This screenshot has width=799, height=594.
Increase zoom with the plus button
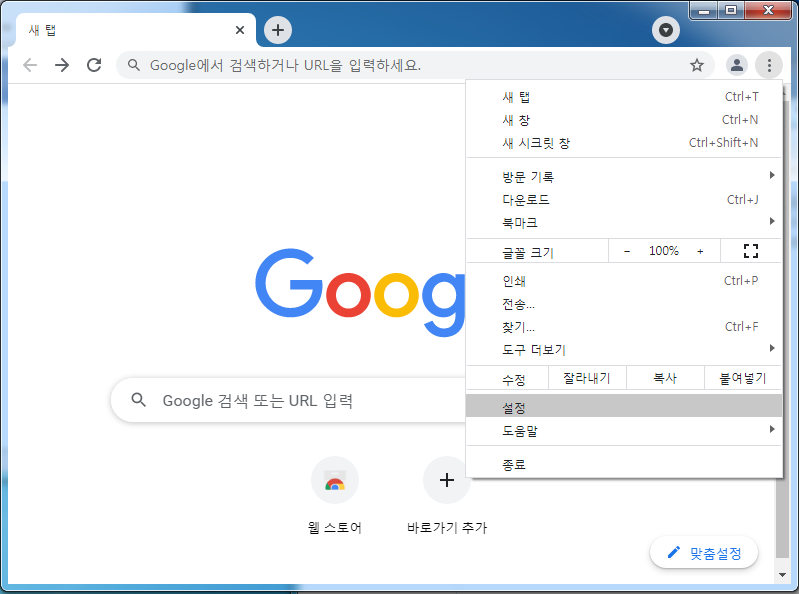tap(701, 251)
